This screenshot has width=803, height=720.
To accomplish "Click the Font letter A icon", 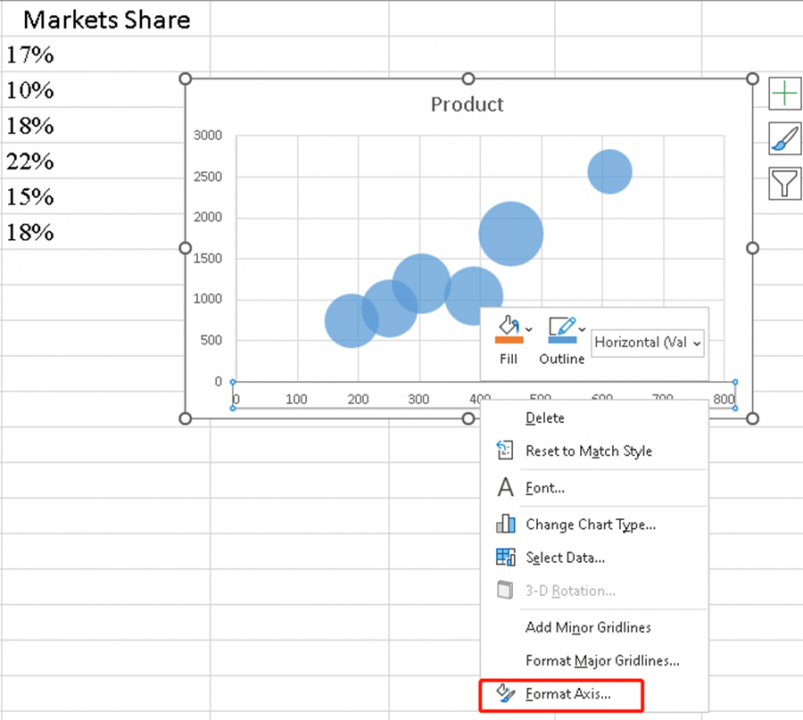I will 505,488.
